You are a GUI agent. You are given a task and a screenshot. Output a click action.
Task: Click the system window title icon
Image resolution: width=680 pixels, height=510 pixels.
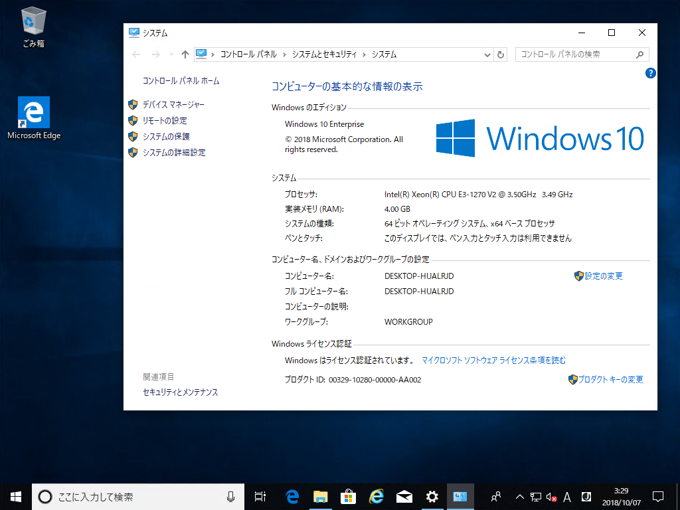[x=134, y=33]
